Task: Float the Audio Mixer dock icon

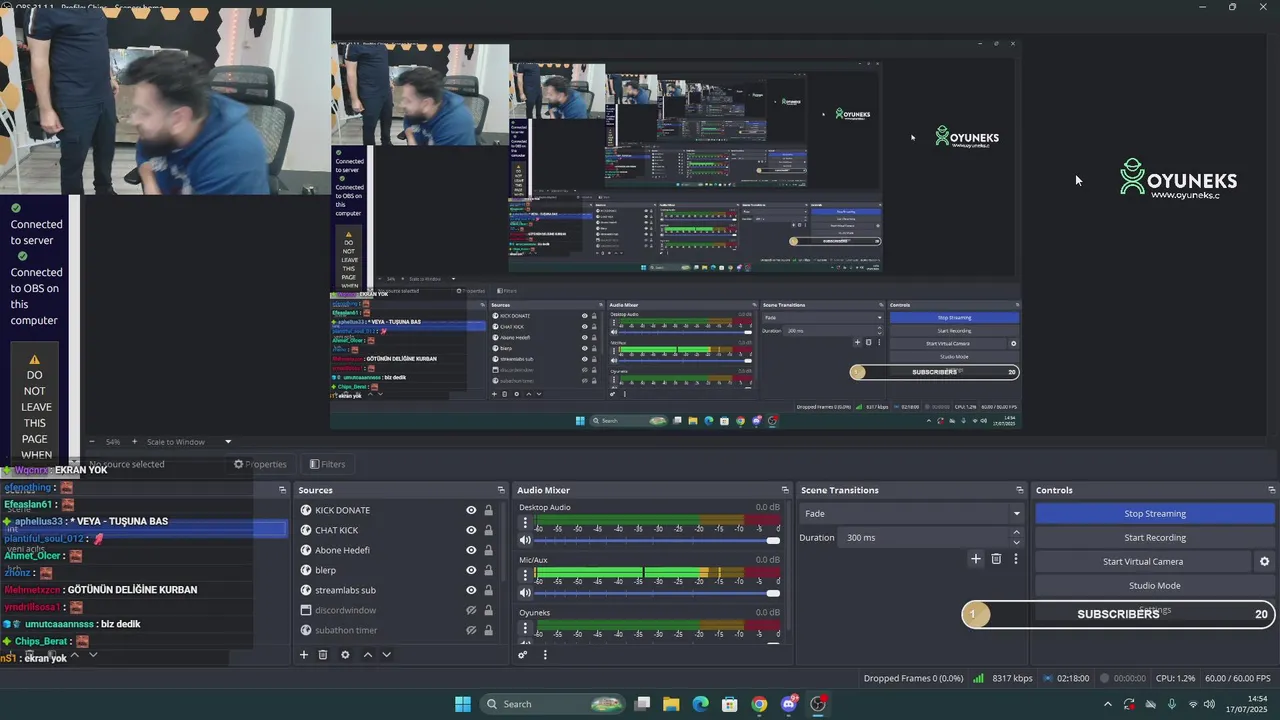Action: click(783, 490)
